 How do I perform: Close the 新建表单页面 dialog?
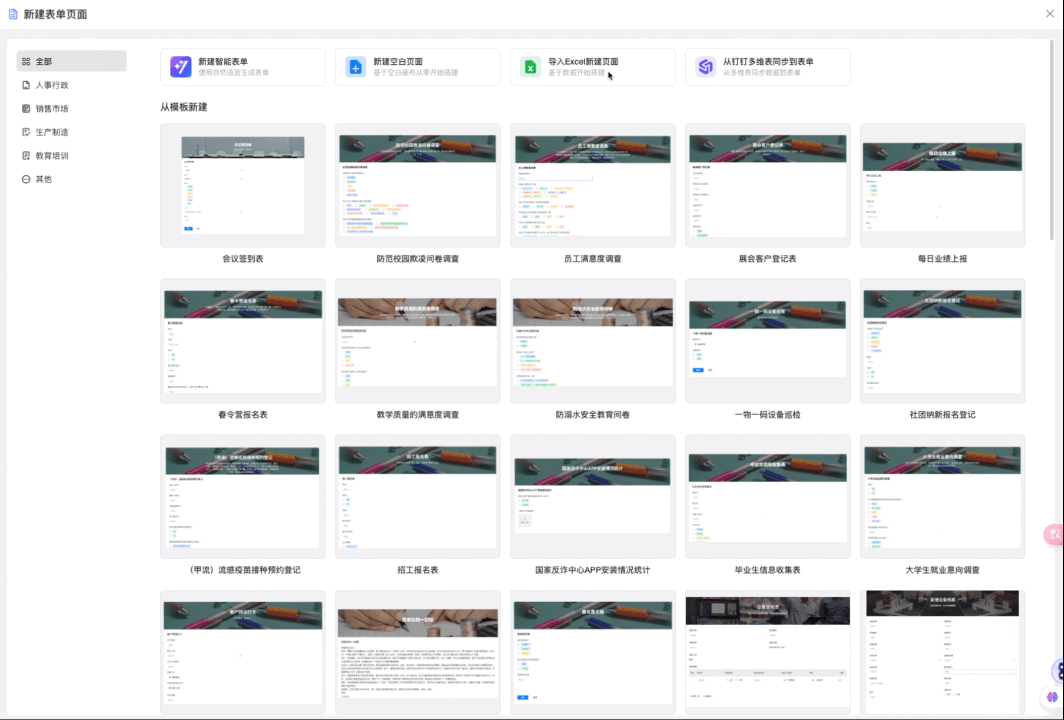(1049, 14)
